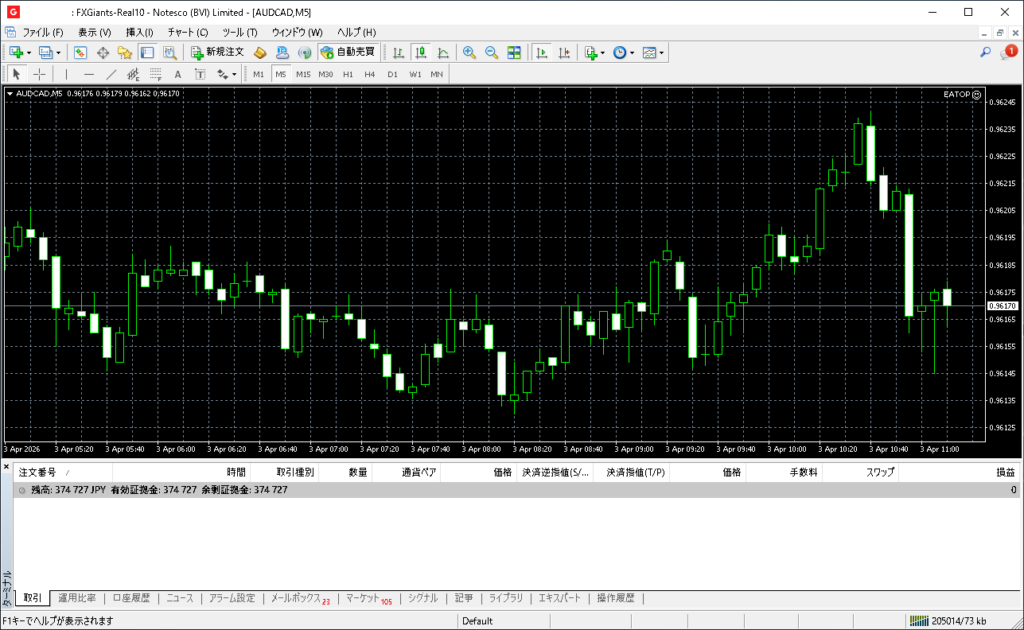Click the text label tool (A)
Viewport: 1024px width, 630px height.
click(178, 74)
